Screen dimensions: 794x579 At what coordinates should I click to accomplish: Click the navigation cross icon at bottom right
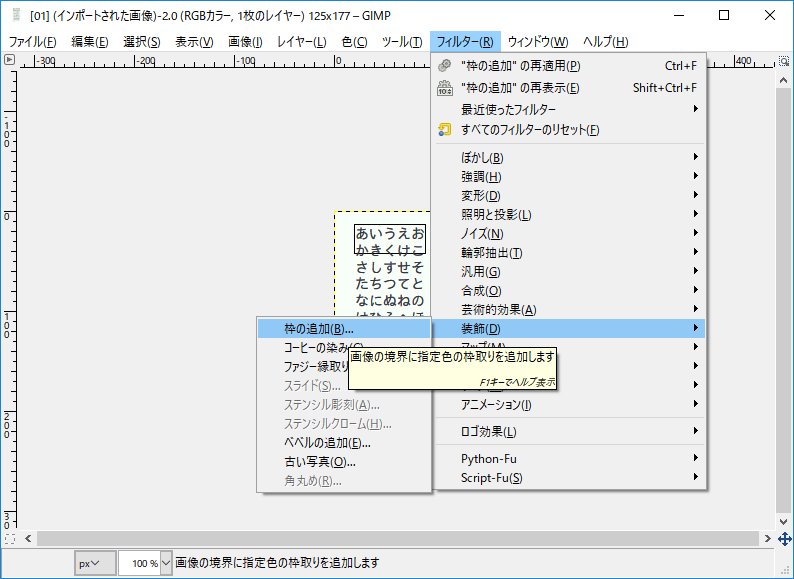tap(784, 539)
